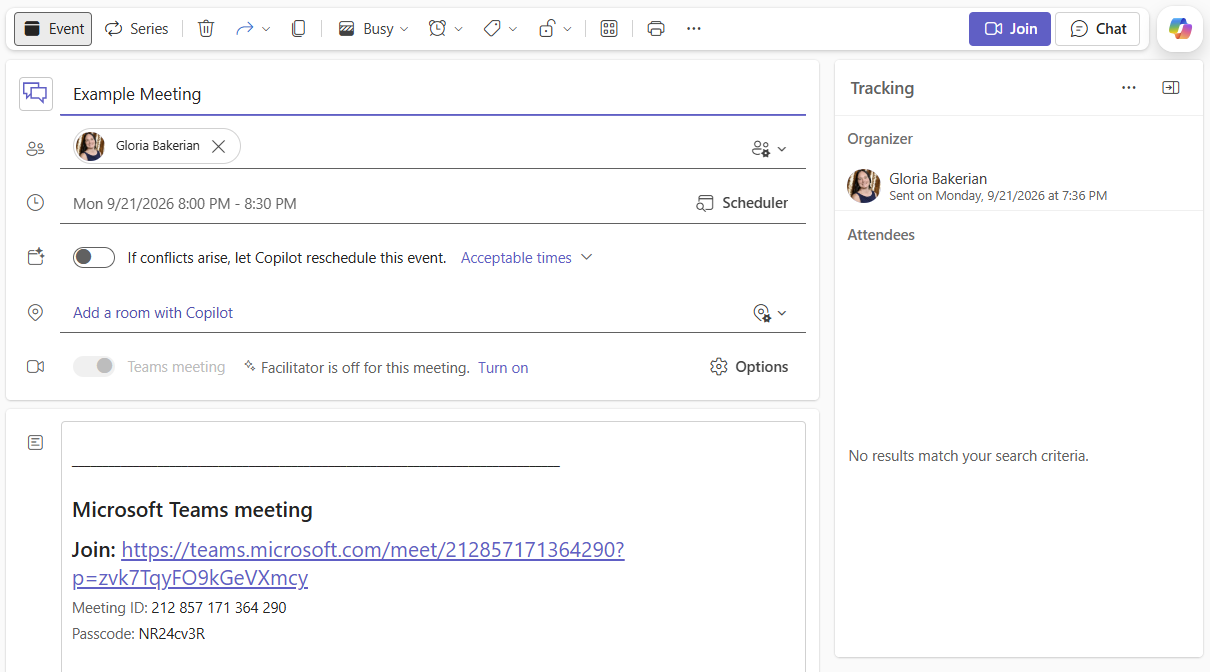Expand the Reminder dropdown arrow
Image resolution: width=1210 pixels, height=672 pixels.
point(459,29)
